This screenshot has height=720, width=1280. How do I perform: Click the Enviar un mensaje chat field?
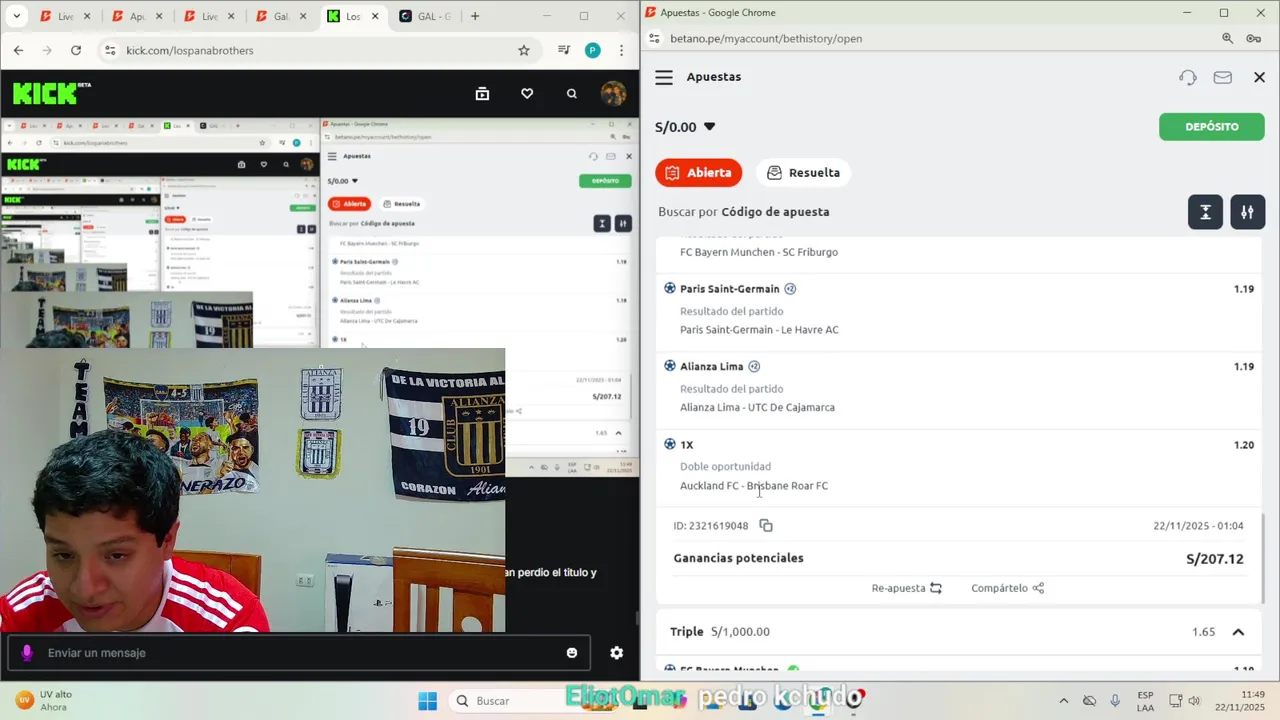(x=300, y=653)
